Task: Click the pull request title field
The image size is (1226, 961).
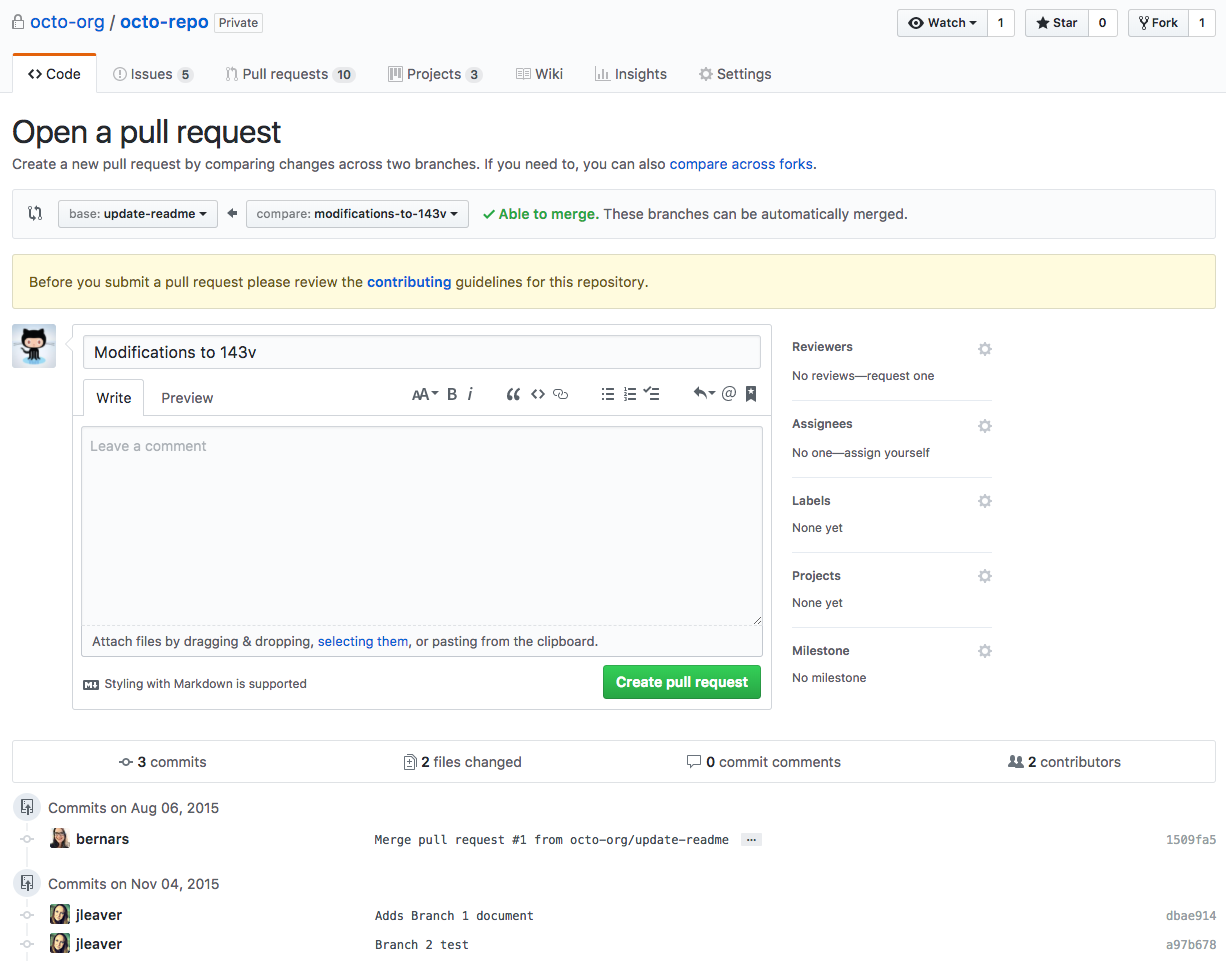Action: (422, 352)
